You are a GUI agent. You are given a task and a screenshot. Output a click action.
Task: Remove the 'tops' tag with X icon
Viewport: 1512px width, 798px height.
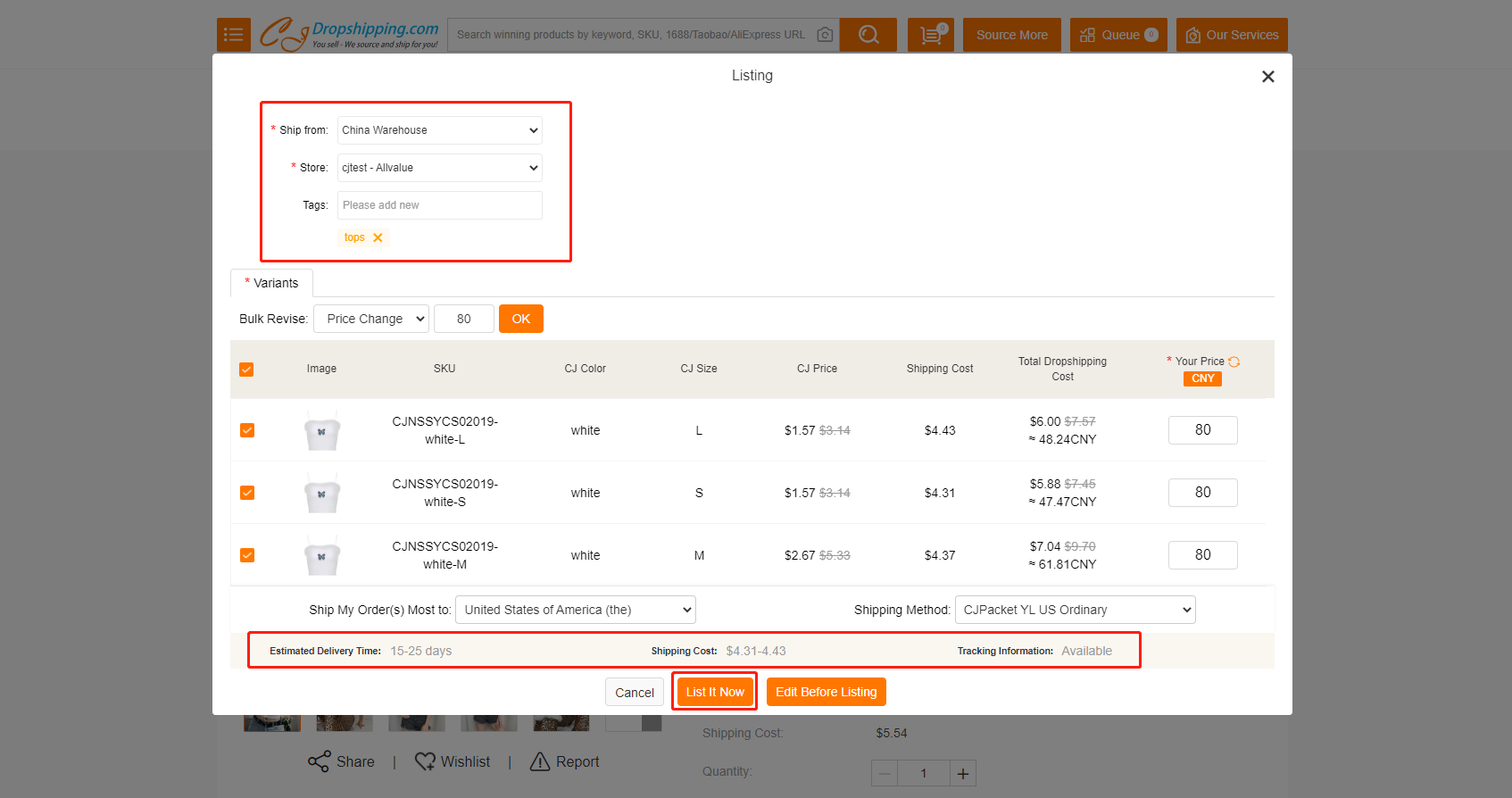(378, 237)
